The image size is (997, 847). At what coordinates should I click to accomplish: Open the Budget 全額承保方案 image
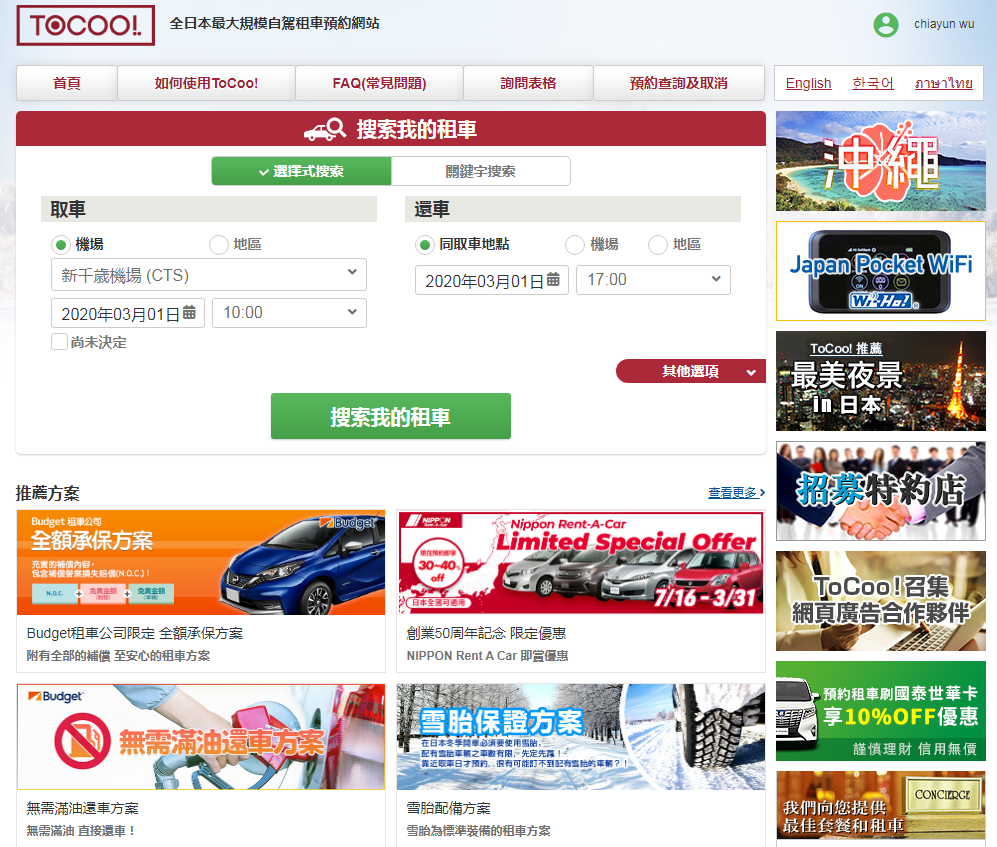tap(201, 562)
